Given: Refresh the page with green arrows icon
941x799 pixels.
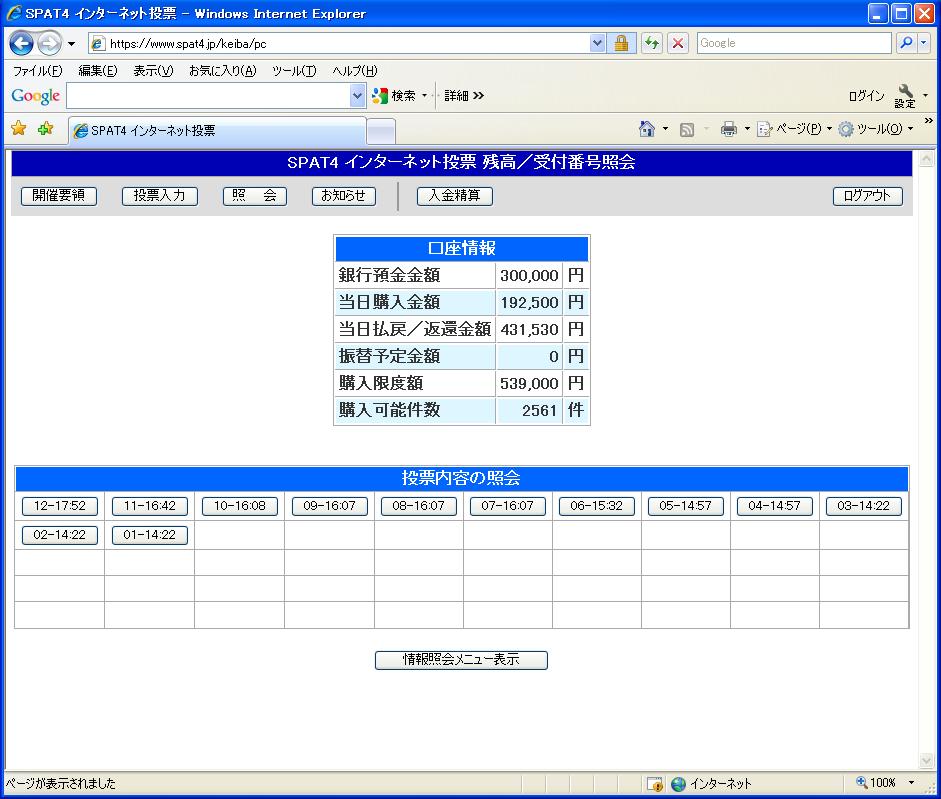Looking at the screenshot, I should [652, 43].
